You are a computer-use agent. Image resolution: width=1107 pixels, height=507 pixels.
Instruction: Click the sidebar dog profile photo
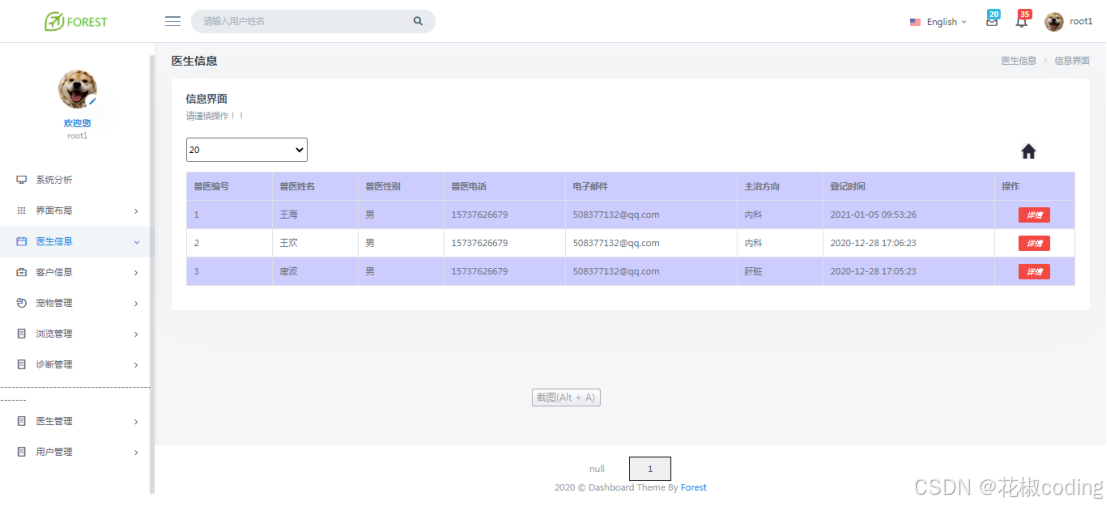(77, 89)
